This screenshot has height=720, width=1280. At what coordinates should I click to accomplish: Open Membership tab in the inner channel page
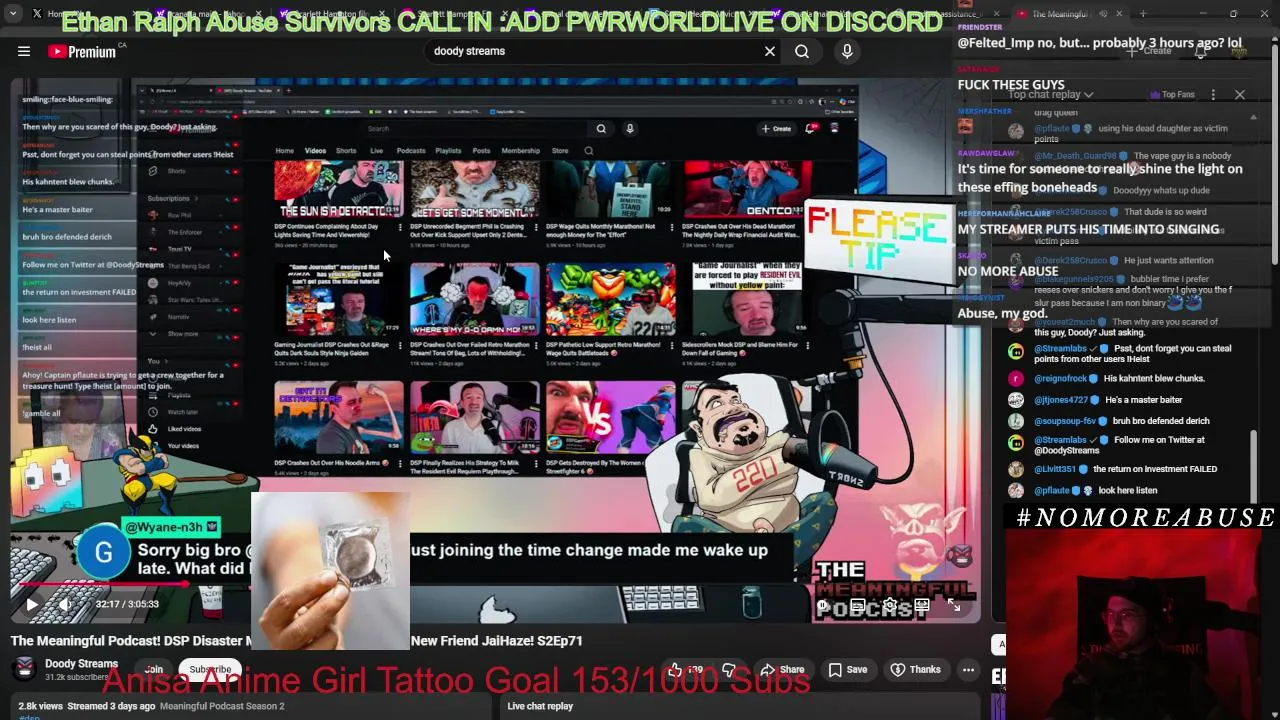(x=520, y=151)
